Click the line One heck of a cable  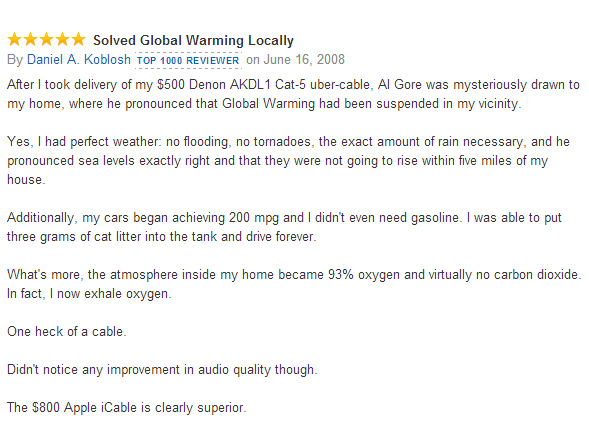pos(66,332)
